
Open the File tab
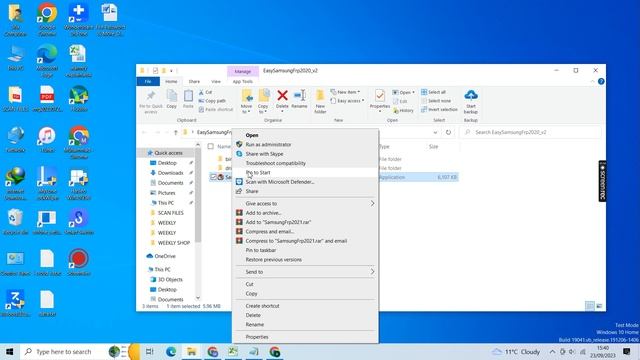(148, 82)
